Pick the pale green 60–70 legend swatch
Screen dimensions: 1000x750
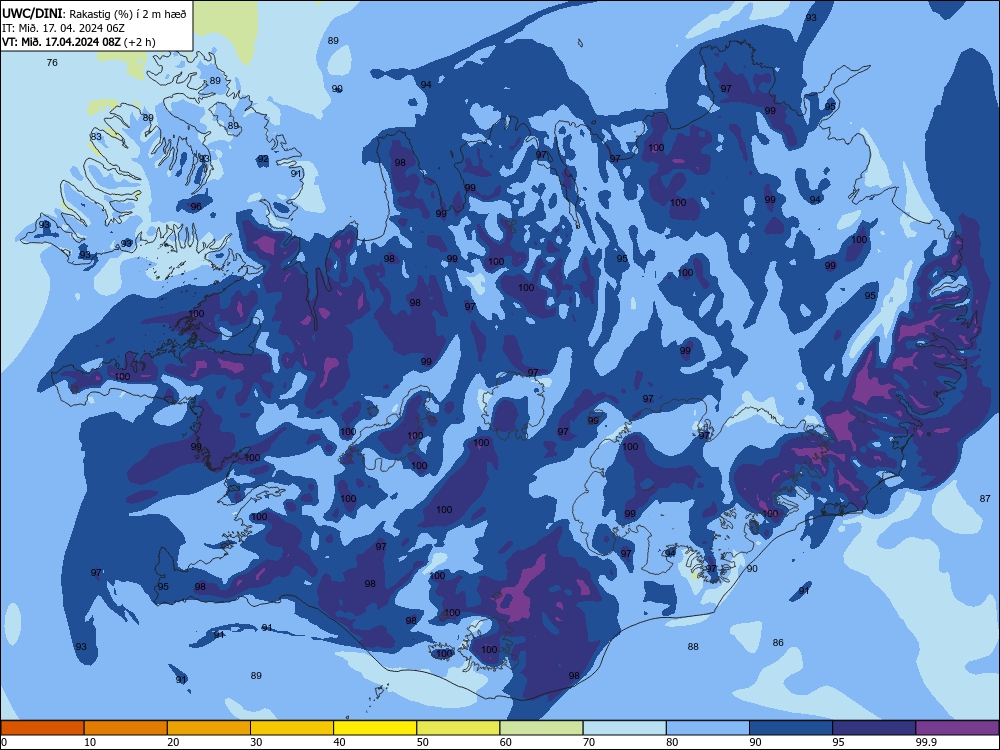point(541,728)
